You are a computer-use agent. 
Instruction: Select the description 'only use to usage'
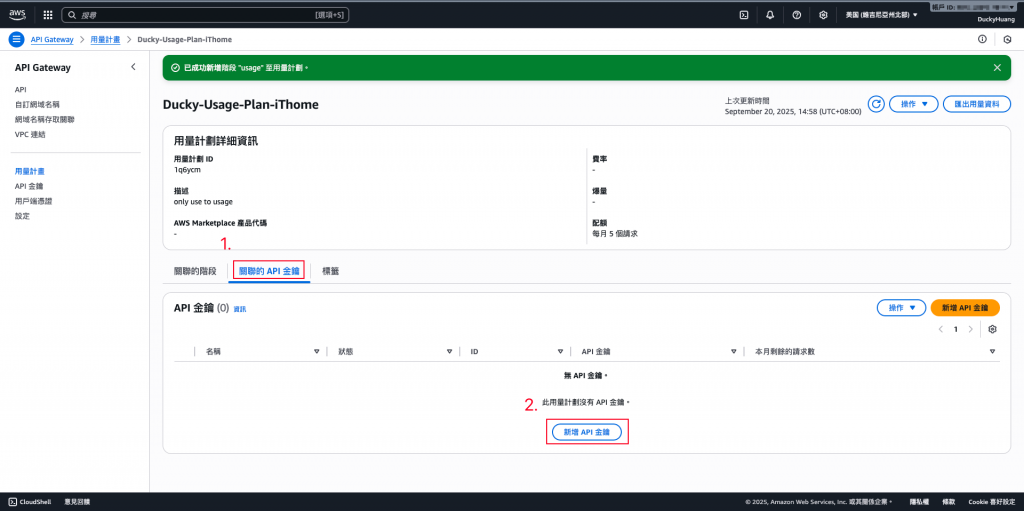[203, 201]
